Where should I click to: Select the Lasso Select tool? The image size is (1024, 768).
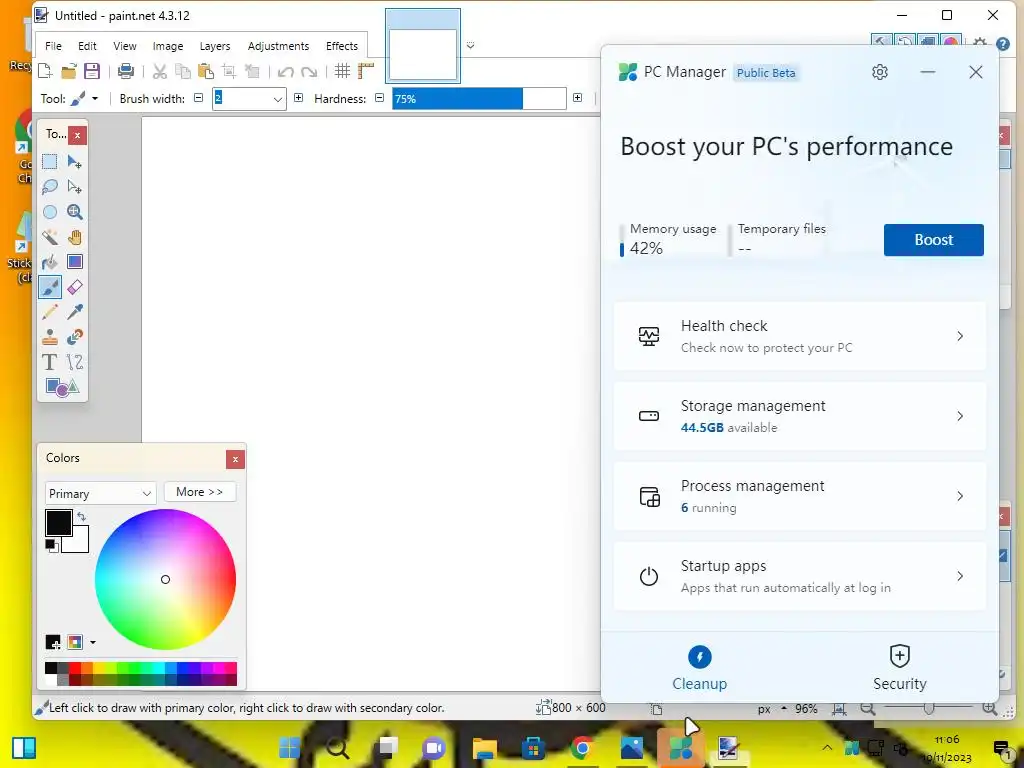coord(50,187)
